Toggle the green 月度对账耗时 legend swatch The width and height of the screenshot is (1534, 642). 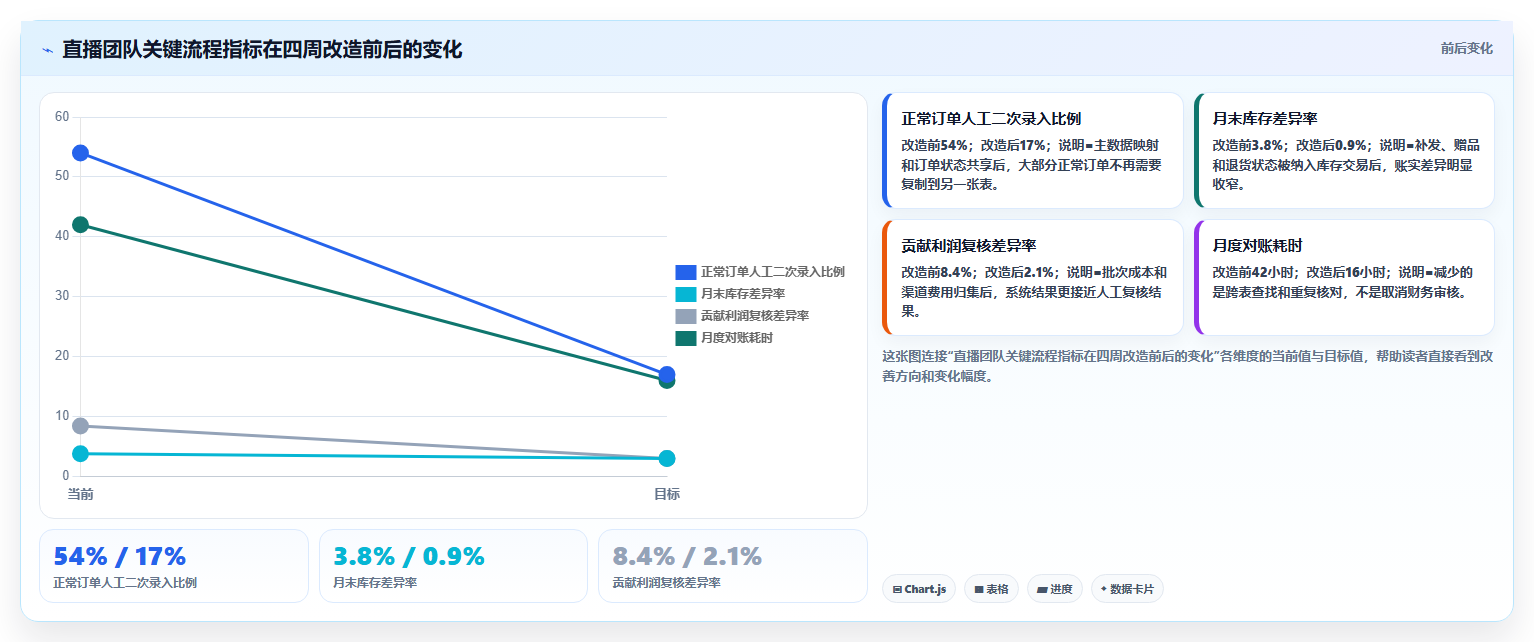[685, 338]
